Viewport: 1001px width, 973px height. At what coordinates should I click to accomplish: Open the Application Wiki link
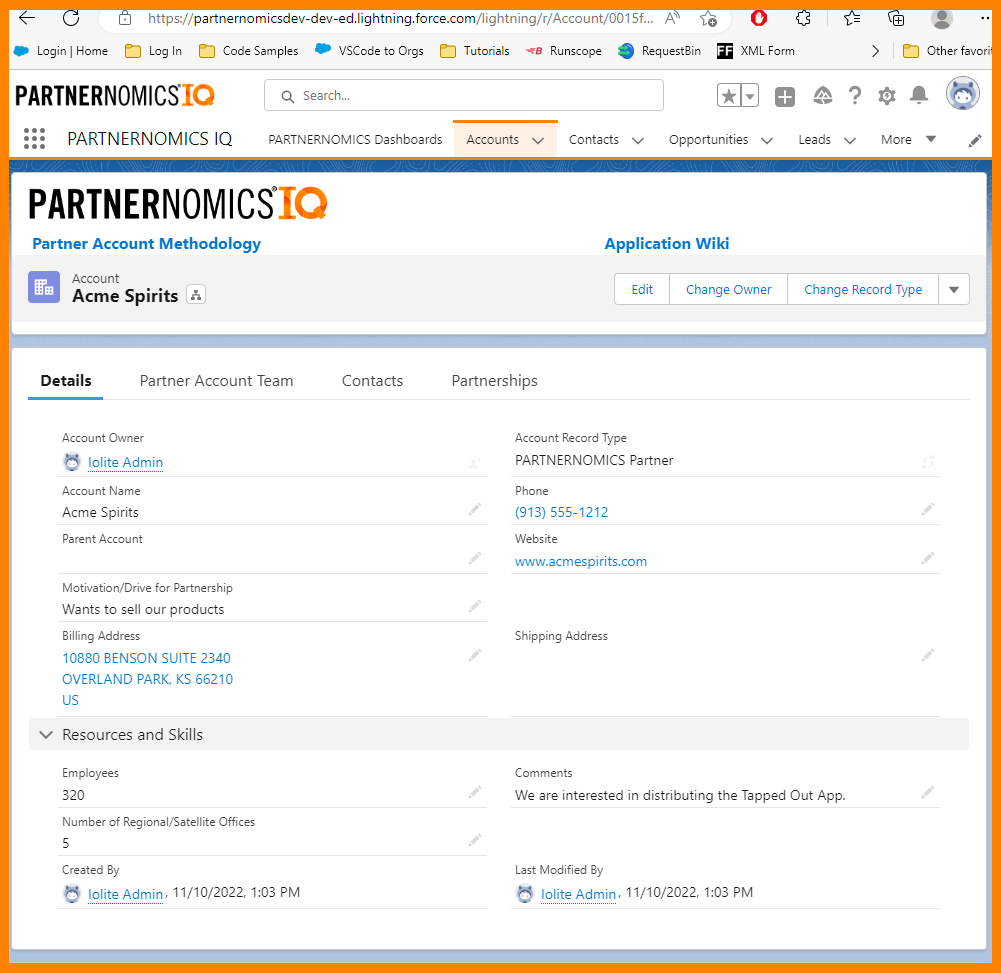point(666,244)
